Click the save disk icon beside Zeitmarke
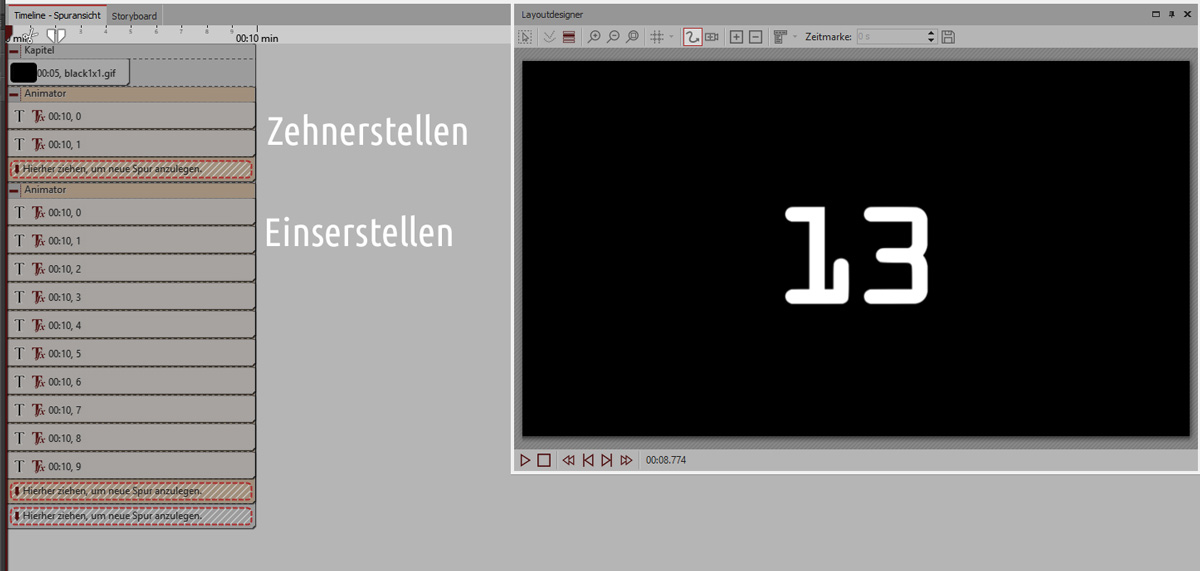 948,37
